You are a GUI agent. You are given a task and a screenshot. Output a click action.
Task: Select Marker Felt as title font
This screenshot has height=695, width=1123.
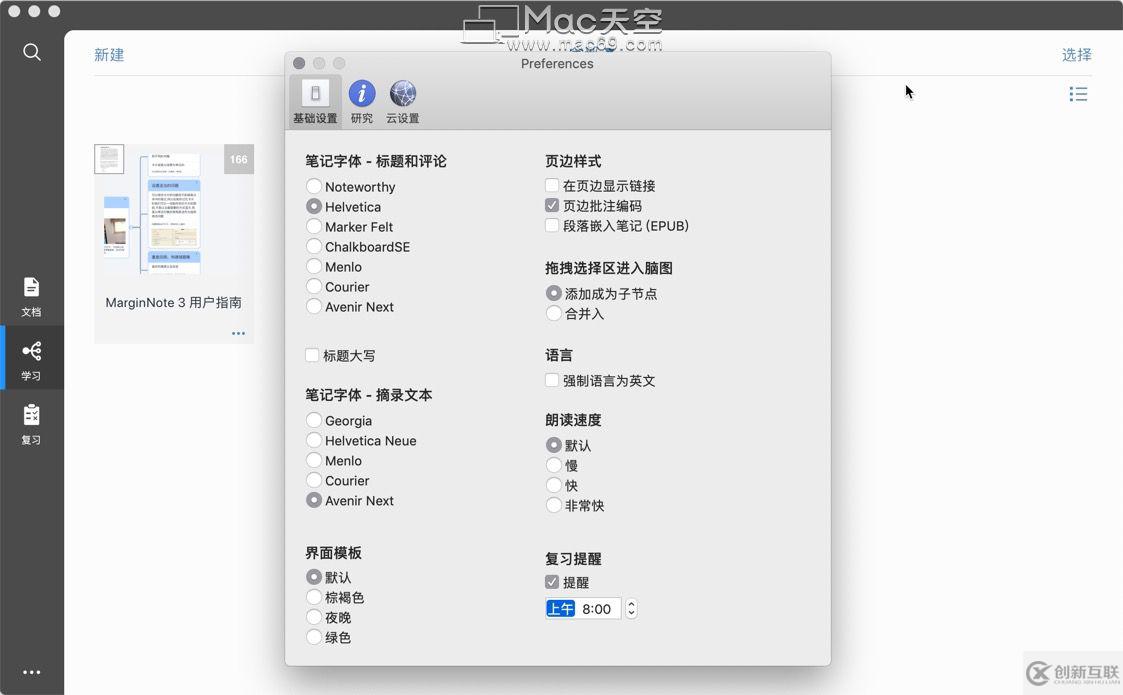coord(313,227)
